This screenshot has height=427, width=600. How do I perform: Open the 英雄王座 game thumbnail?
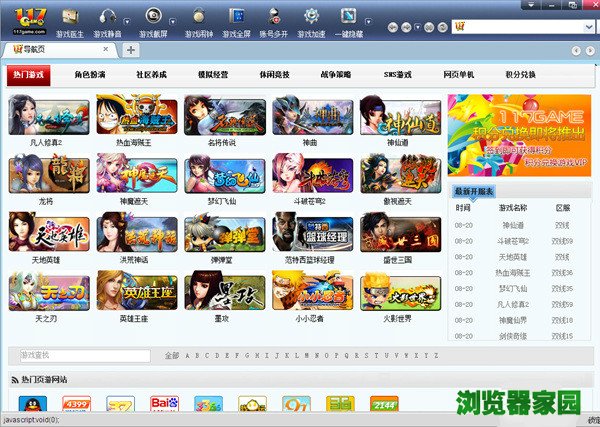[137, 291]
